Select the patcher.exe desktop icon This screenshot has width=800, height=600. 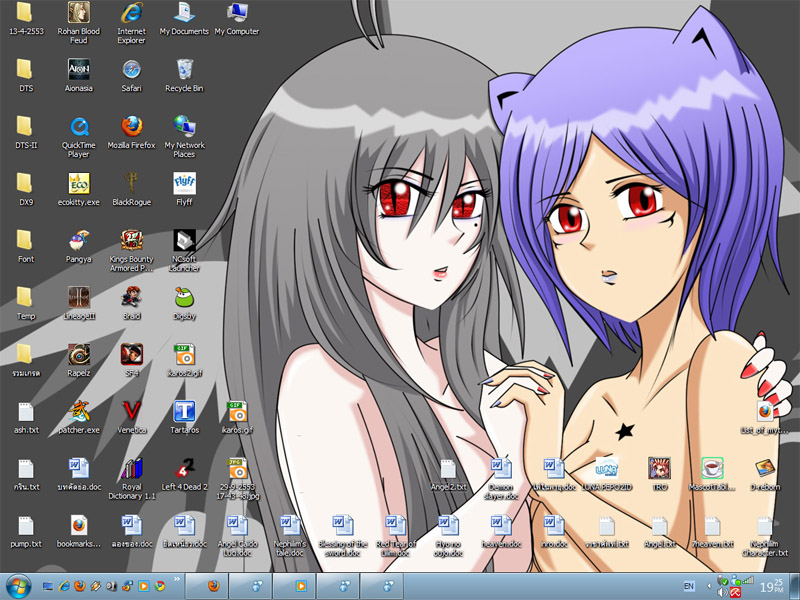coord(79,417)
